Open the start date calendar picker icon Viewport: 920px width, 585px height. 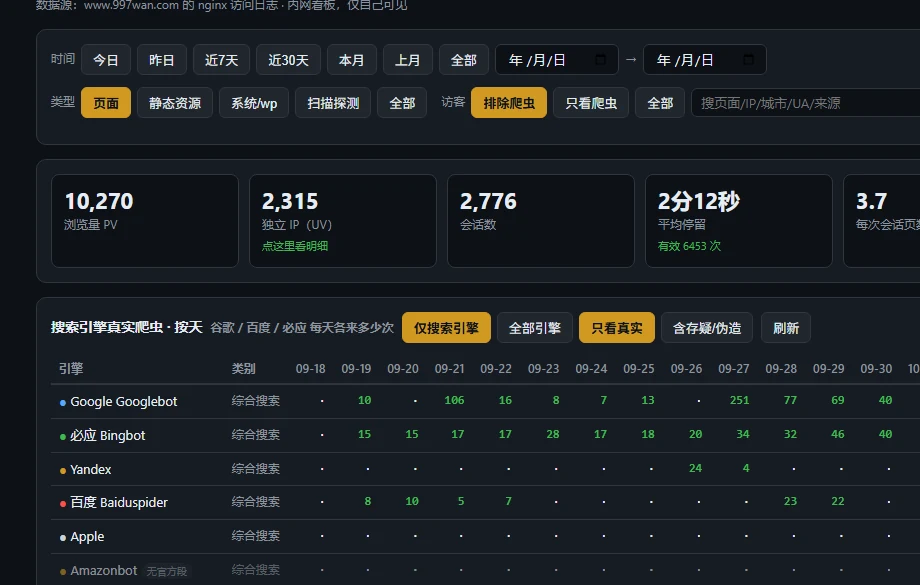coord(600,60)
